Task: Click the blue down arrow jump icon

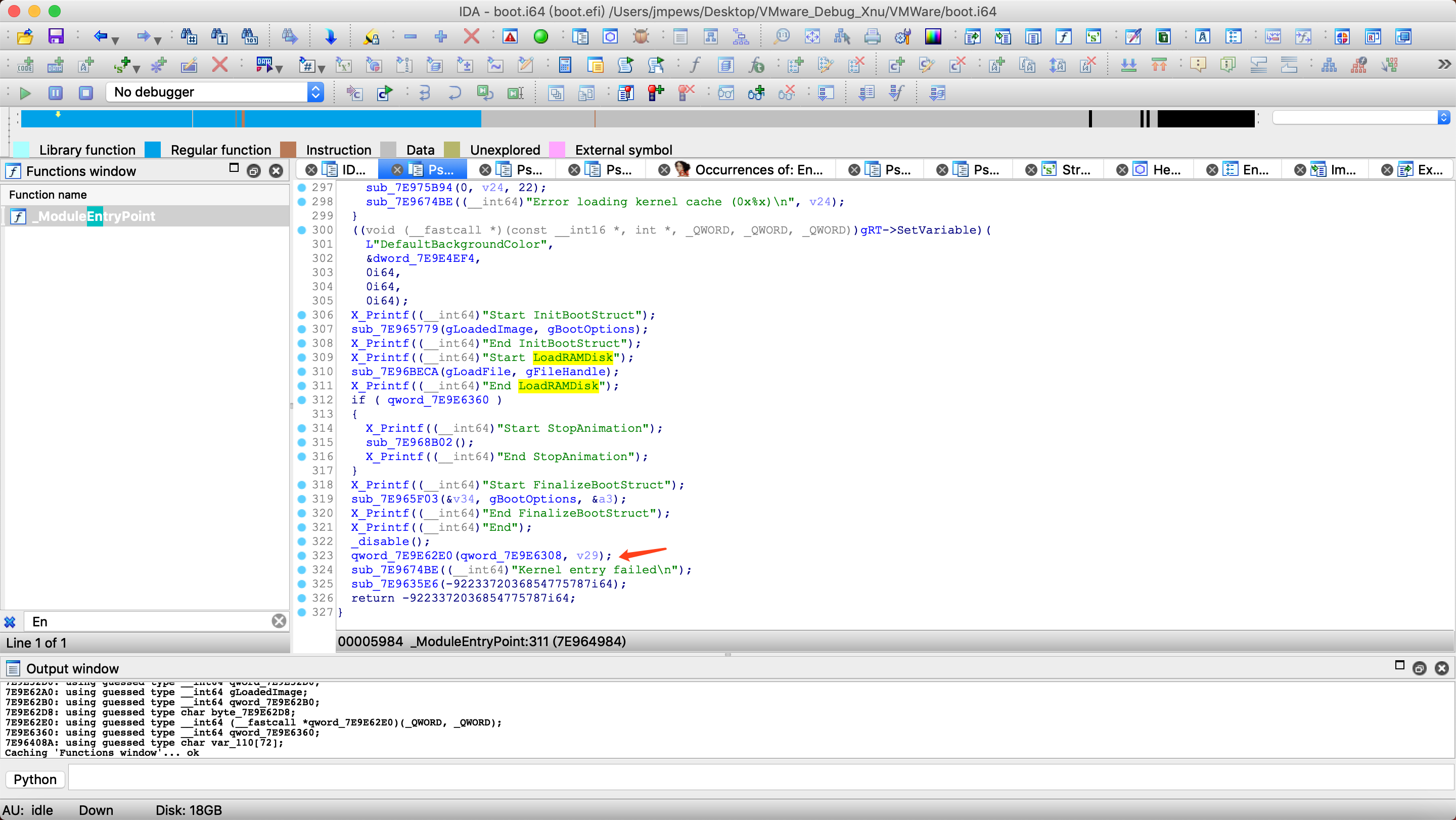Action: (x=331, y=37)
